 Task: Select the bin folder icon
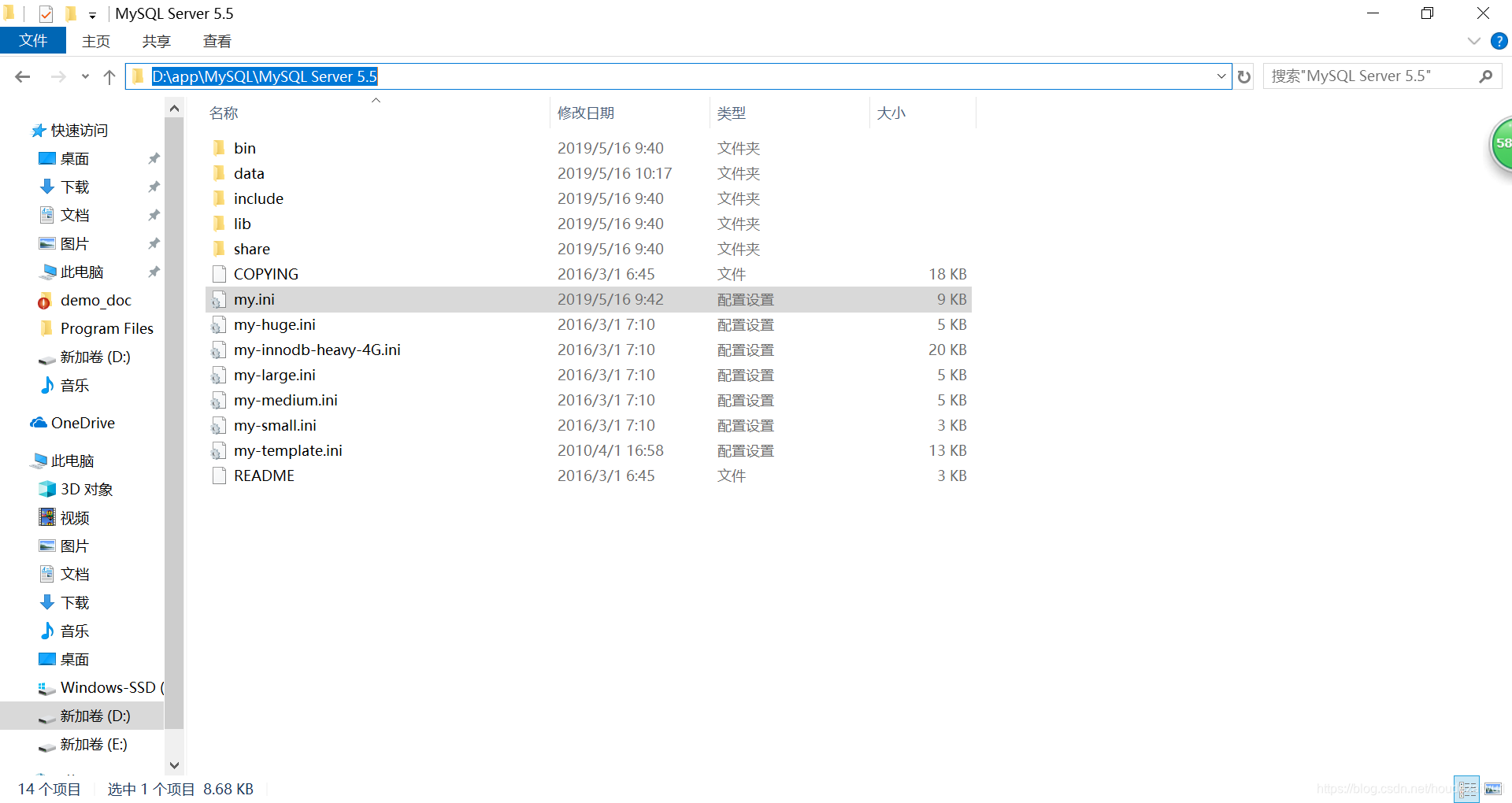tap(219, 148)
